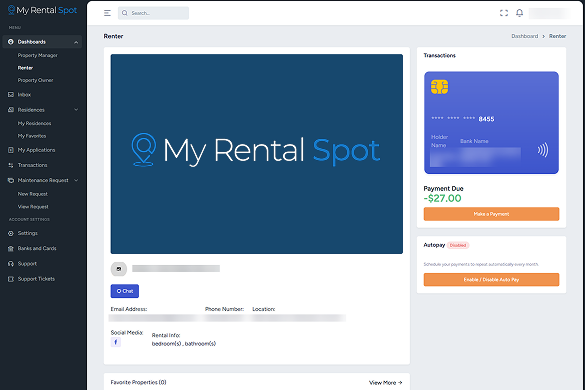The width and height of the screenshot is (585, 390).
Task: Go to My Favorites
Action: [x=32, y=136]
